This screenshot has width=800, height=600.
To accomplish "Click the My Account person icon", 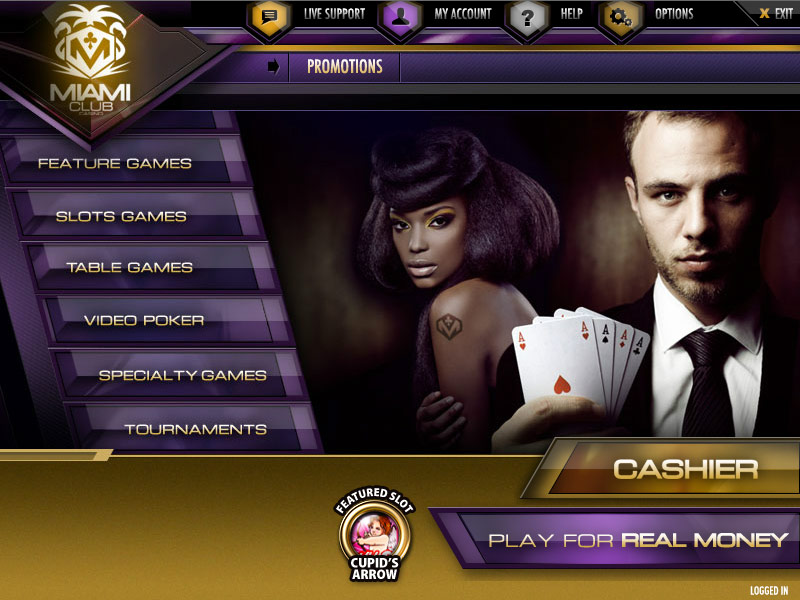I will tap(401, 19).
